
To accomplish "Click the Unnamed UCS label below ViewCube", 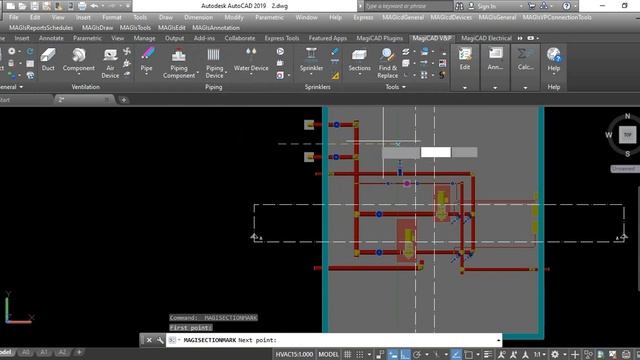I will click(x=623, y=168).
